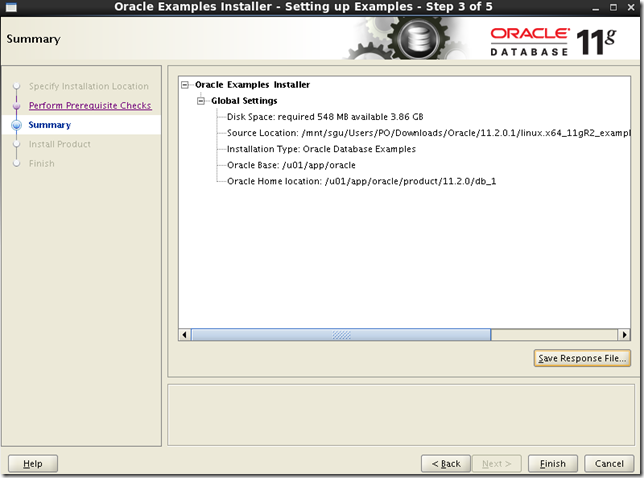Select the Oracle Home location row
This screenshot has height=478, width=644.
tap(361, 181)
